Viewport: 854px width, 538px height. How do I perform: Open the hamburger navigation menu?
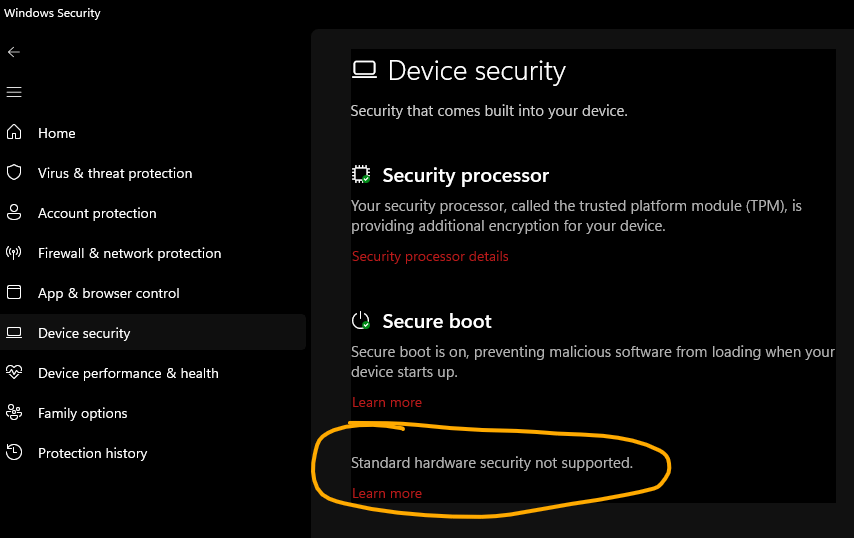[14, 92]
